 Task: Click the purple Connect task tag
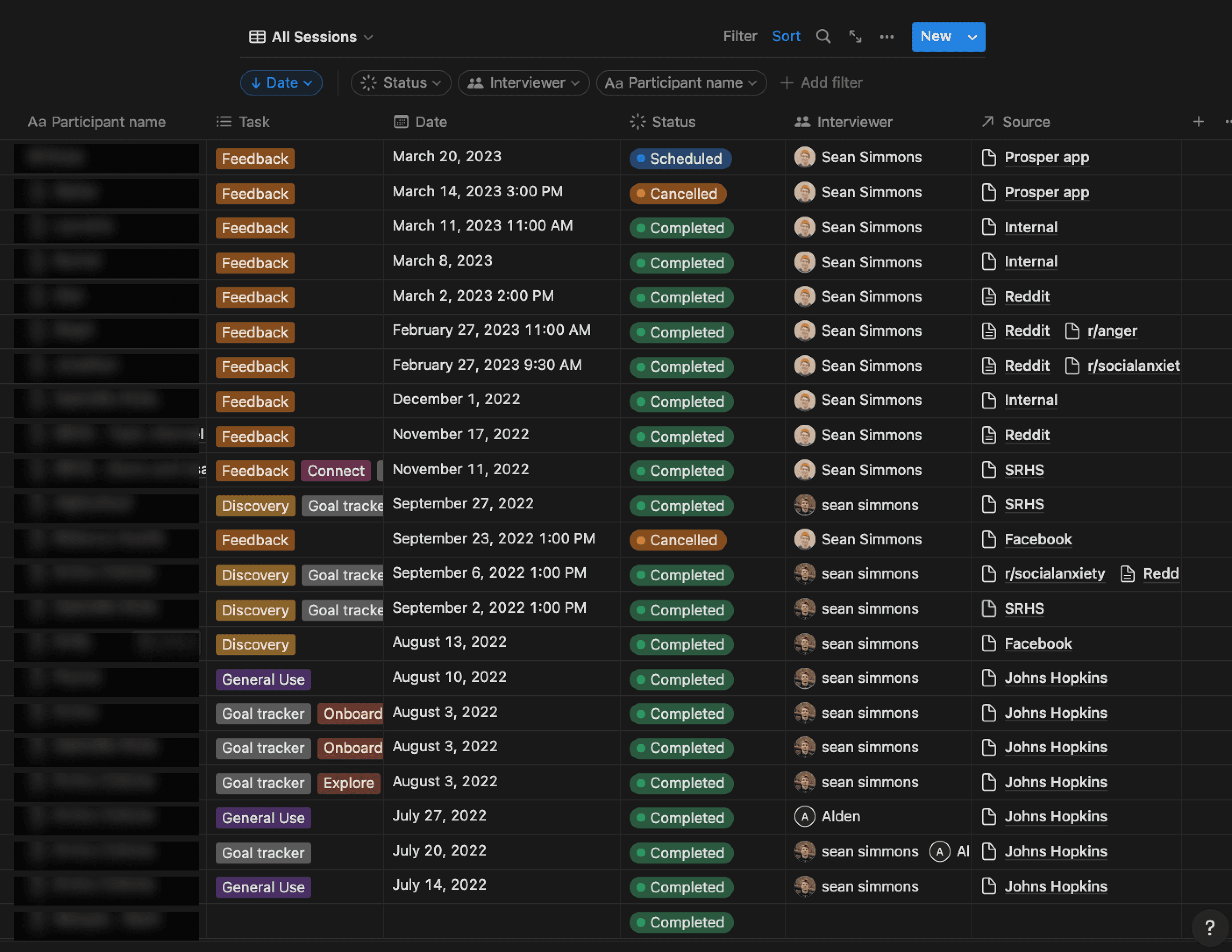(336, 471)
